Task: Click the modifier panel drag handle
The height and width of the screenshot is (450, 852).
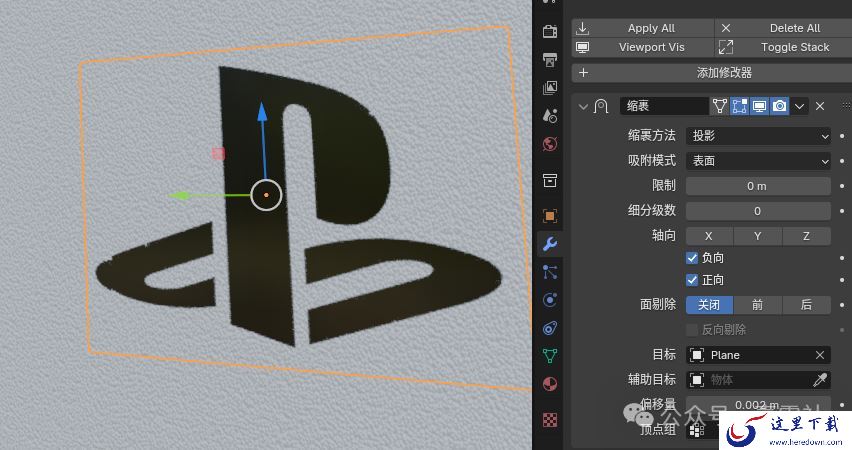Action: [845, 106]
